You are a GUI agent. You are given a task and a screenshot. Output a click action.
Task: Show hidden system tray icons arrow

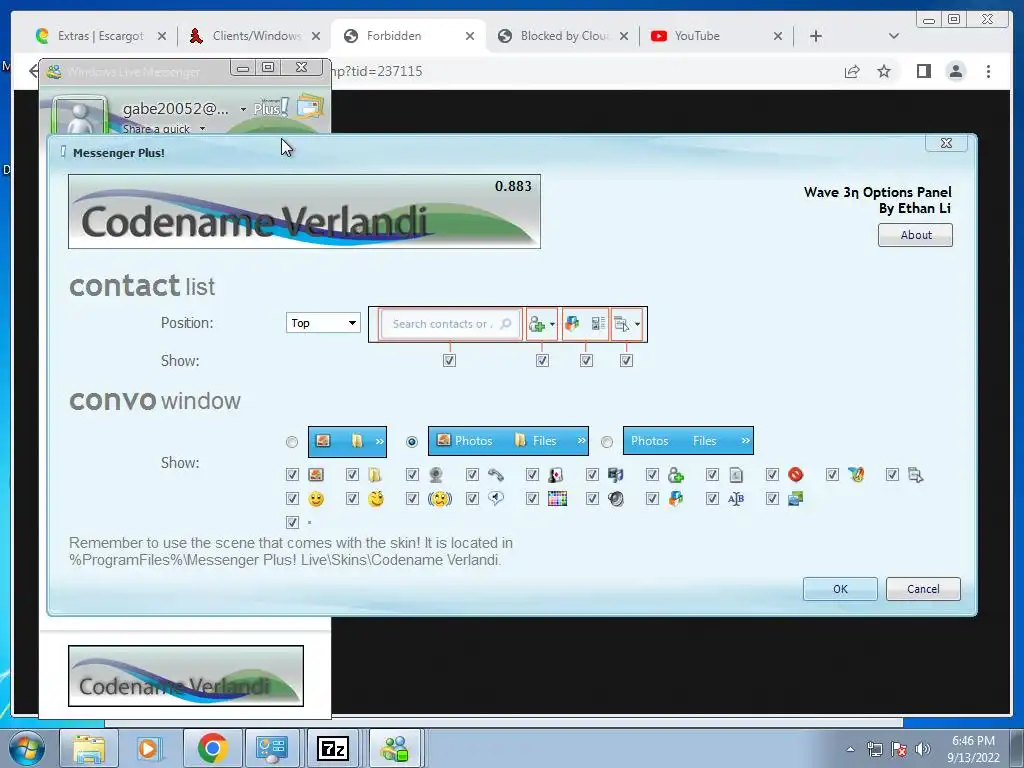tap(850, 749)
